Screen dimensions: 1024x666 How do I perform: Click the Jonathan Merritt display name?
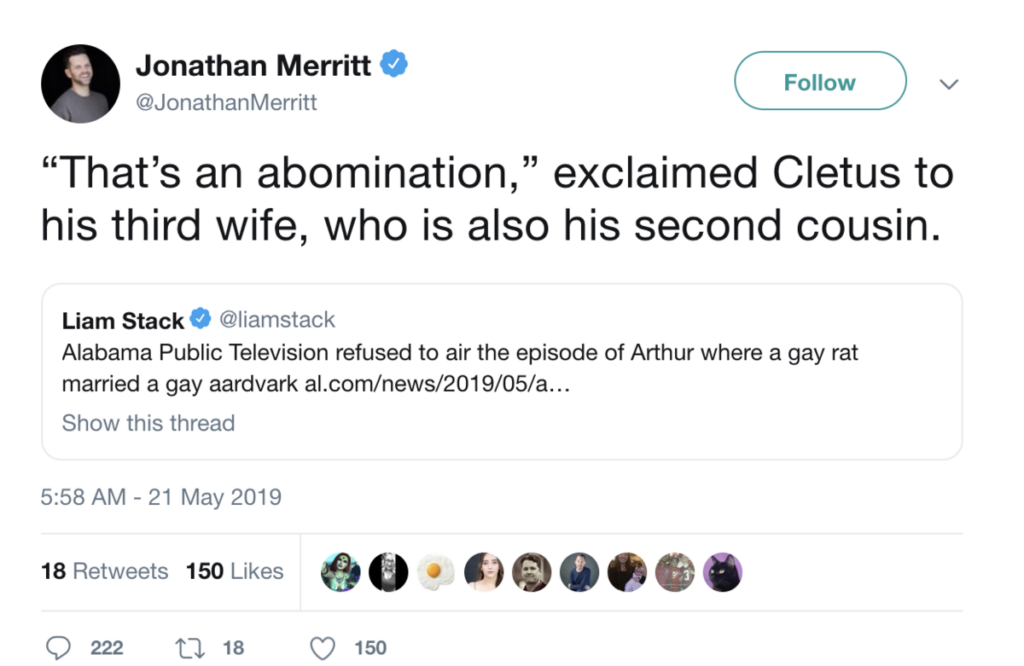253,65
